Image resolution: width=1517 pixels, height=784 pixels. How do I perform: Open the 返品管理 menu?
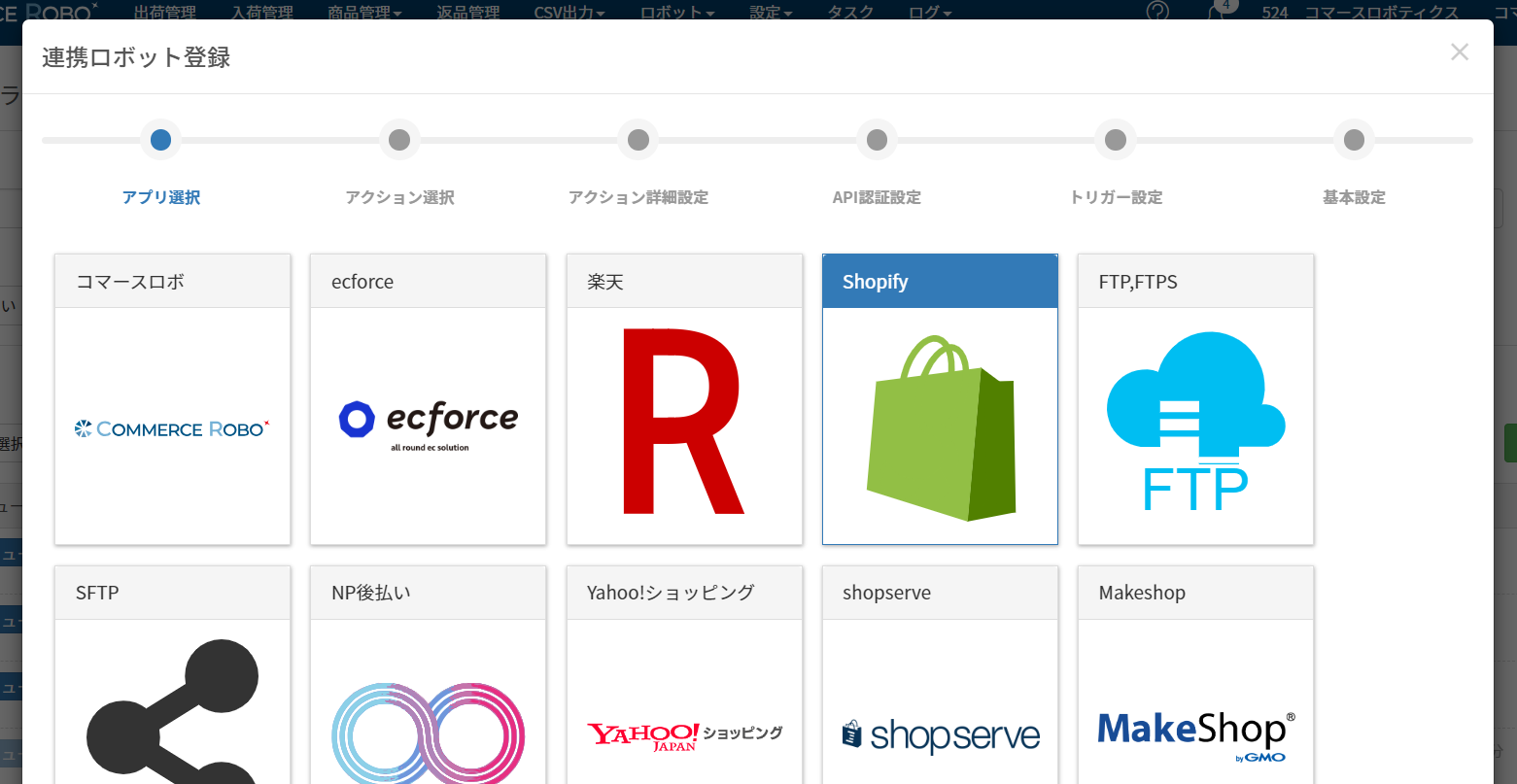(x=468, y=12)
